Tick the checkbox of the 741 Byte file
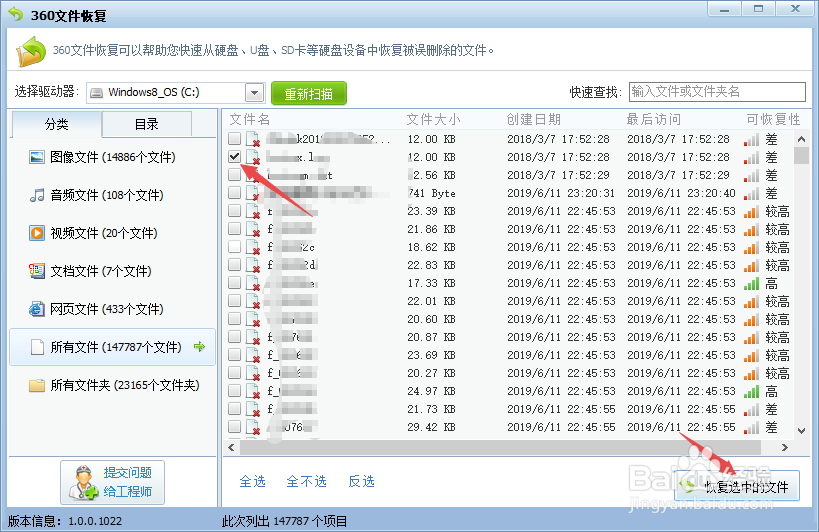819x532 pixels. 235,192
